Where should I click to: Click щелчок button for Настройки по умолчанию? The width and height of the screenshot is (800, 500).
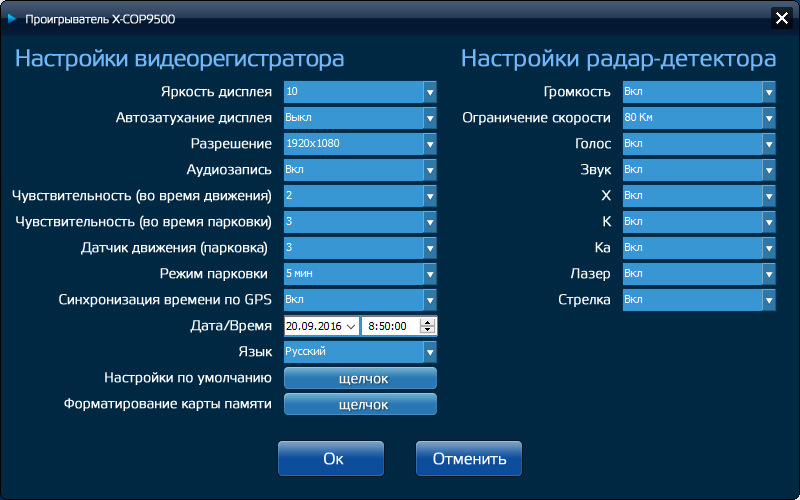(360, 379)
